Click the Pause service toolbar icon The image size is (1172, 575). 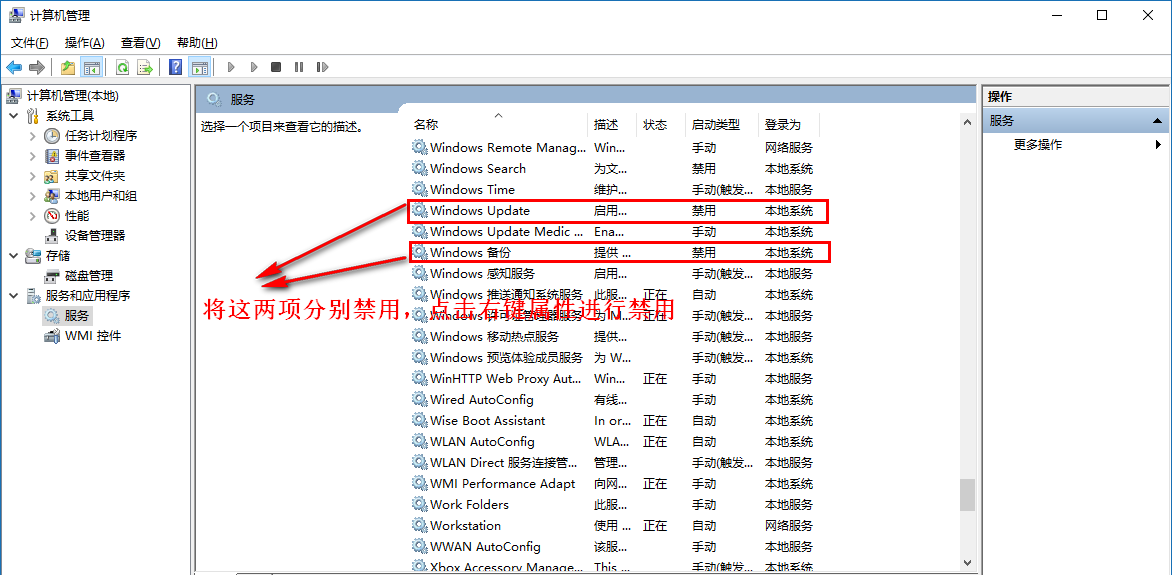click(x=299, y=67)
